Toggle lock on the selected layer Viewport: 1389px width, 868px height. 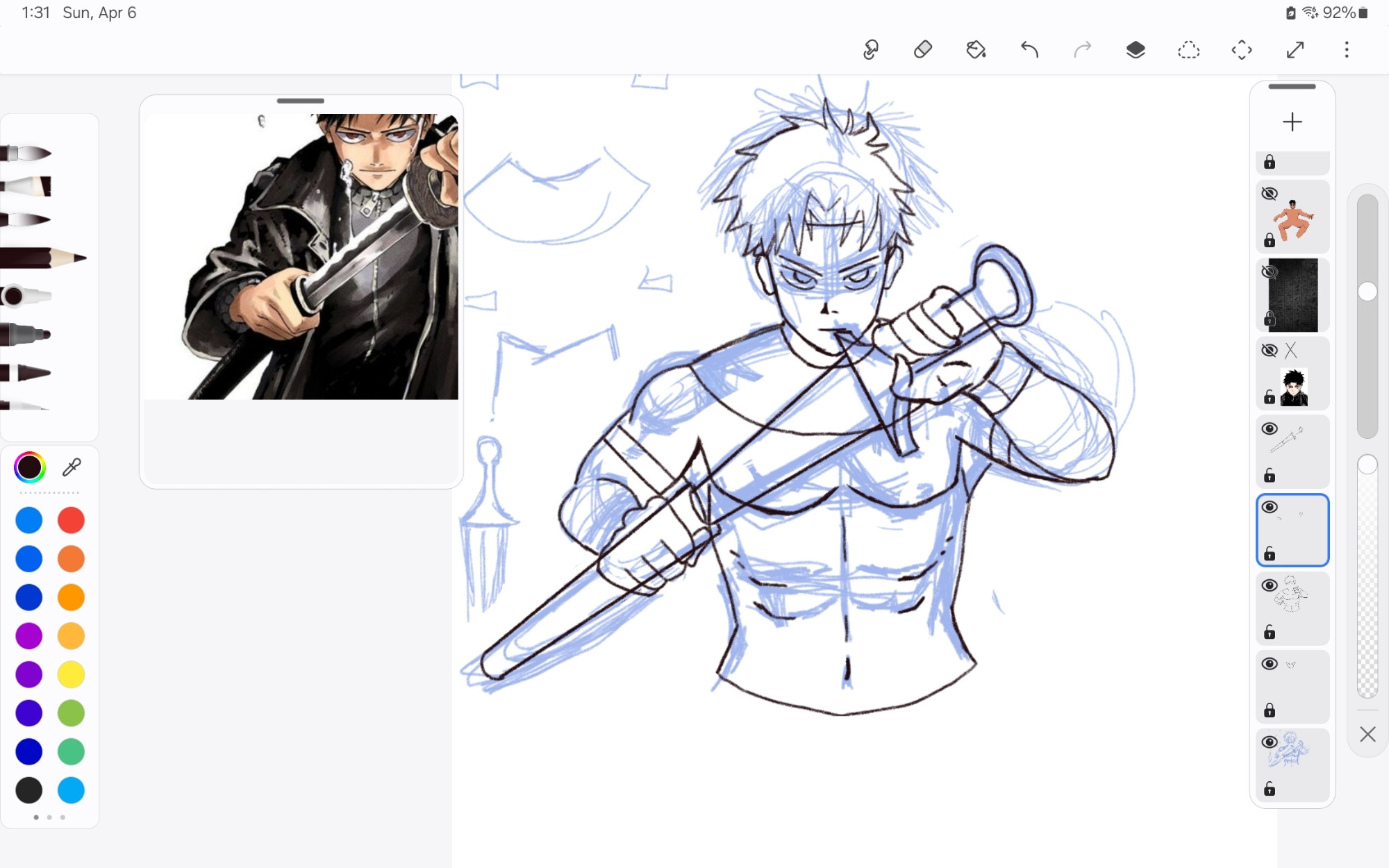[1270, 554]
